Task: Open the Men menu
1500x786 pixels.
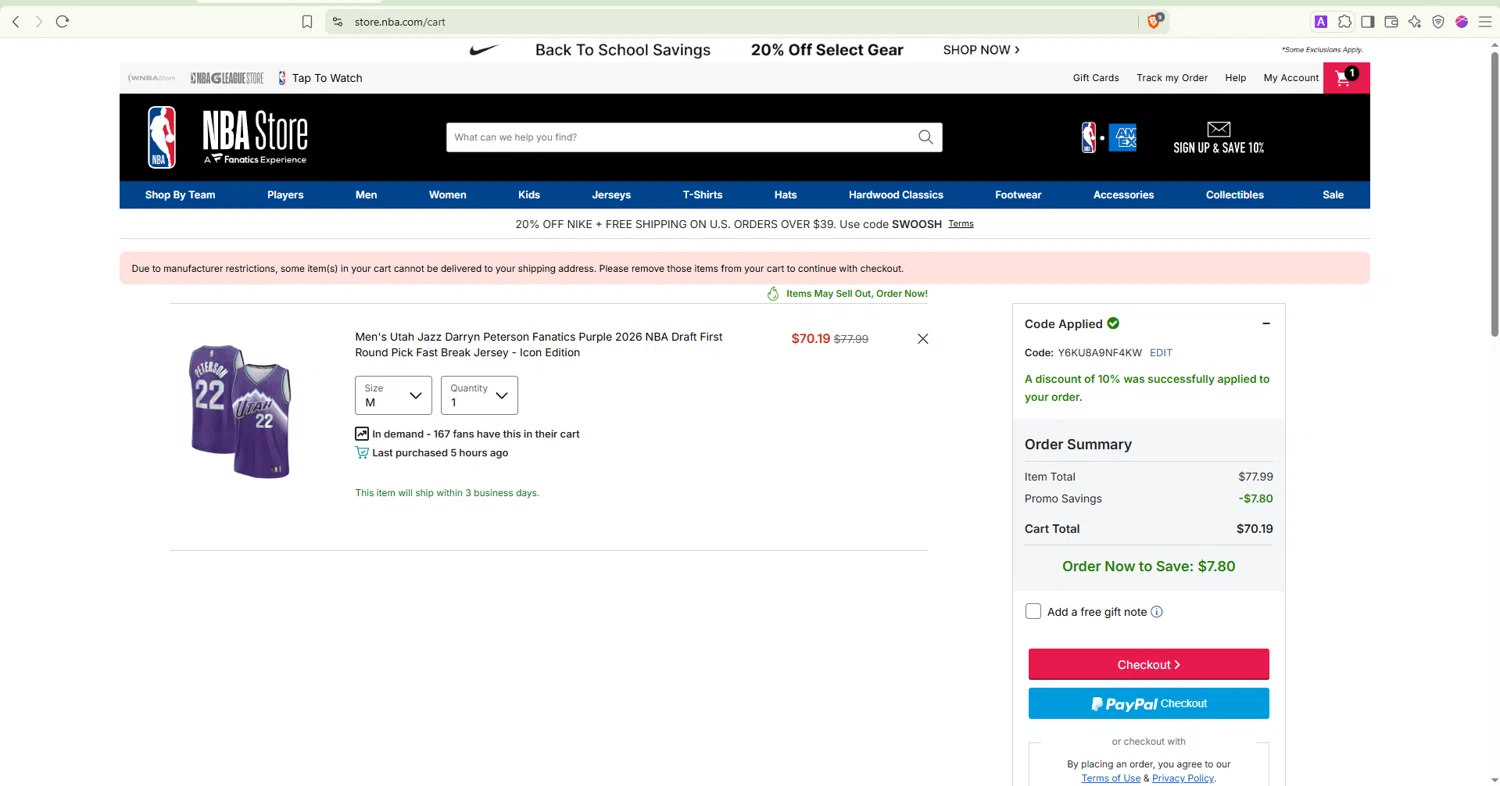Action: (366, 195)
